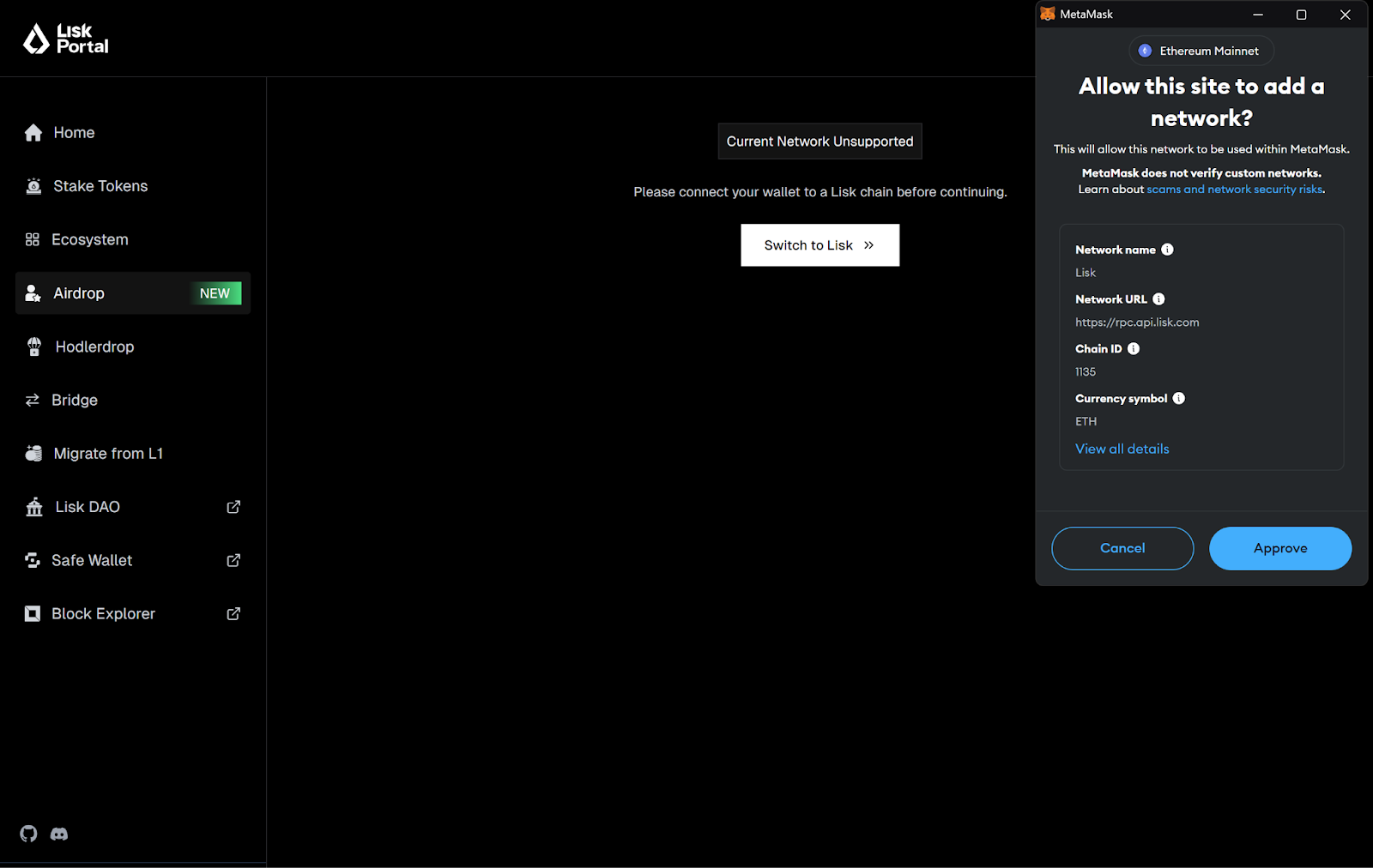
Task: Open the Ethereum Mainnet network selector
Action: click(x=1201, y=50)
